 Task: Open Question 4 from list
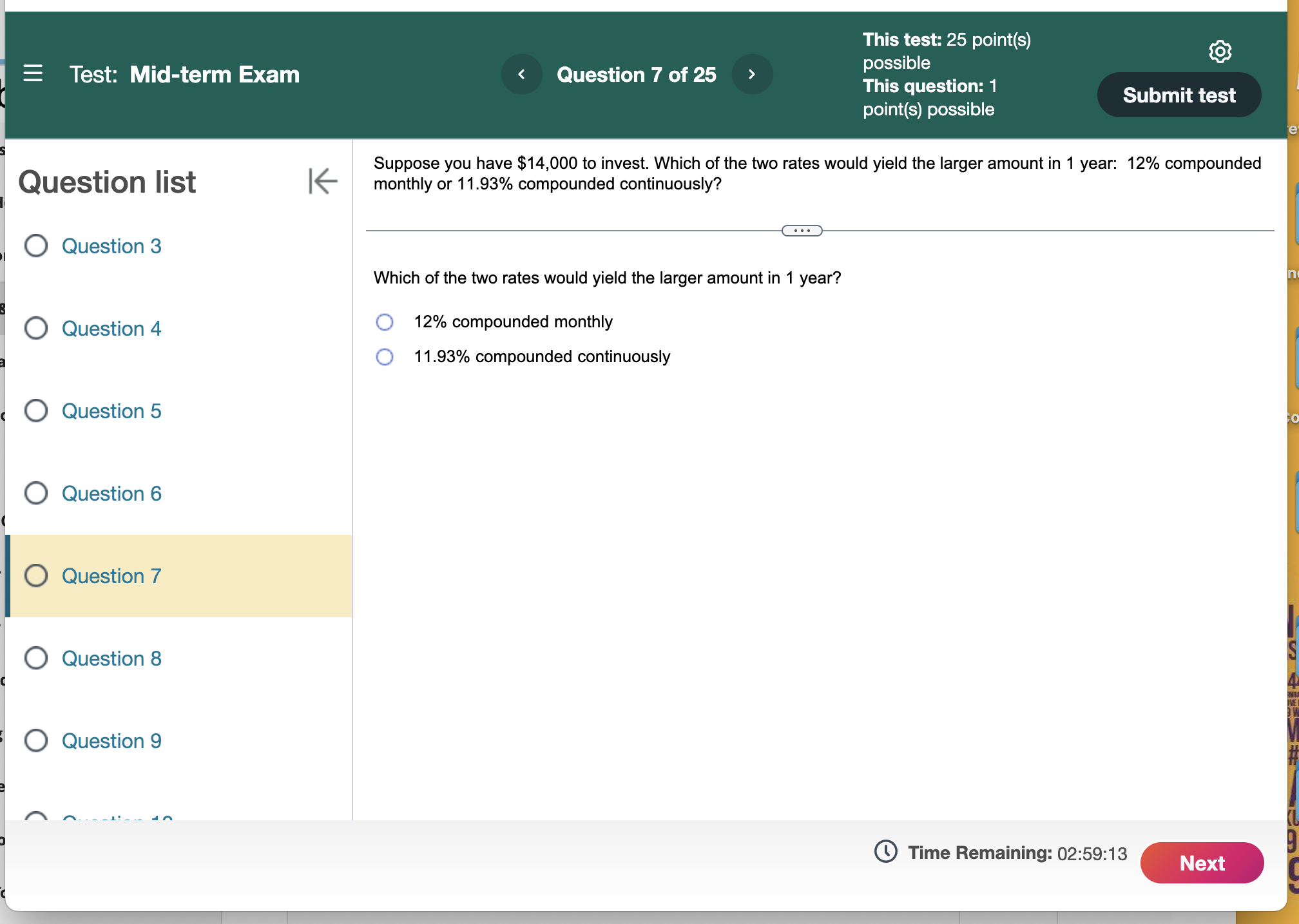click(111, 329)
